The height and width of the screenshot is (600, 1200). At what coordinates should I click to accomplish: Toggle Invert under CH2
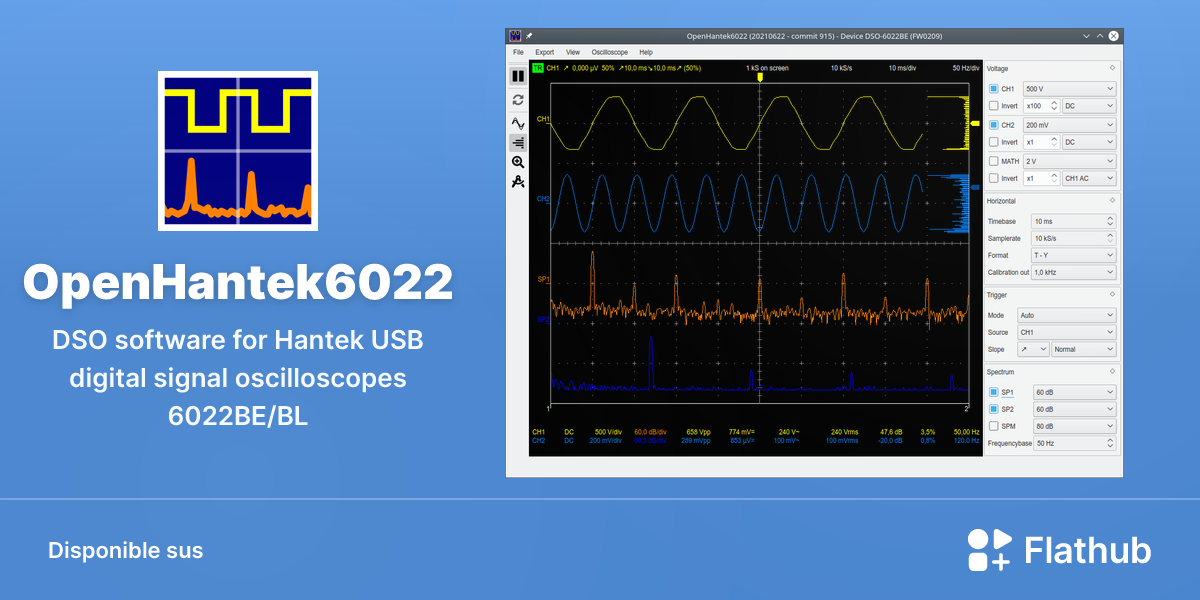[x=993, y=142]
